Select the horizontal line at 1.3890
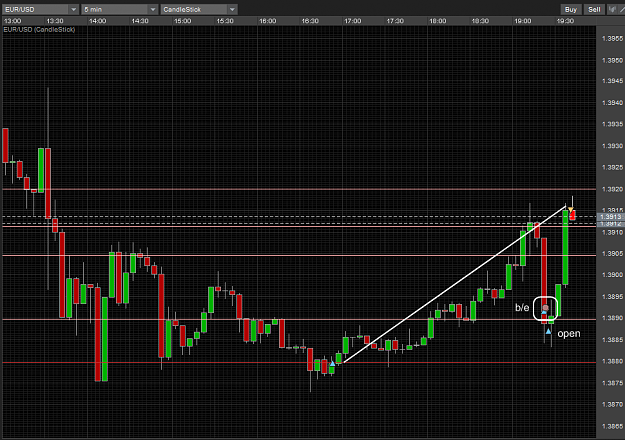The image size is (625, 440). (x=299, y=319)
